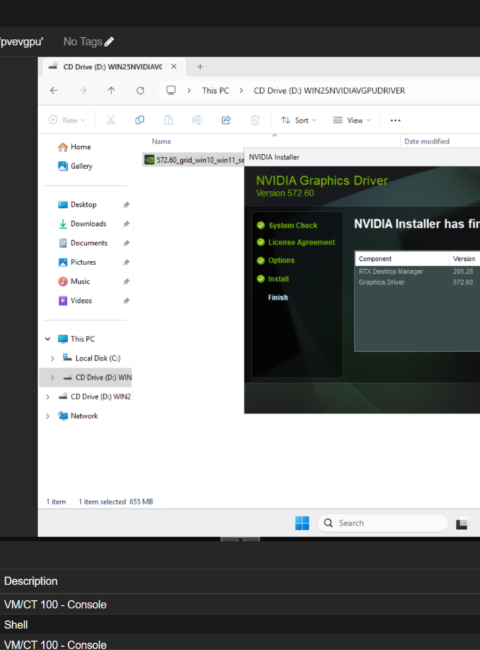The width and height of the screenshot is (480, 650).
Task: Click the Cut scissors icon
Action: point(111,120)
